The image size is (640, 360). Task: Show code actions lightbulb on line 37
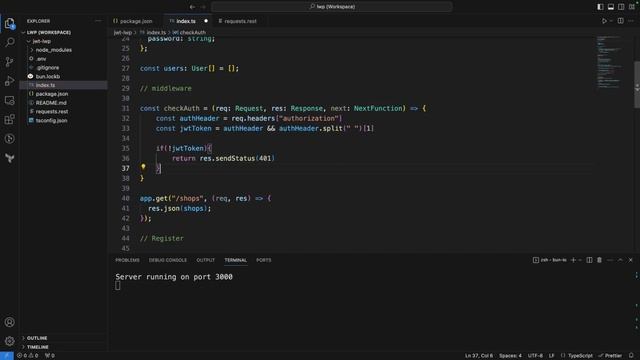pyautogui.click(x=143, y=167)
